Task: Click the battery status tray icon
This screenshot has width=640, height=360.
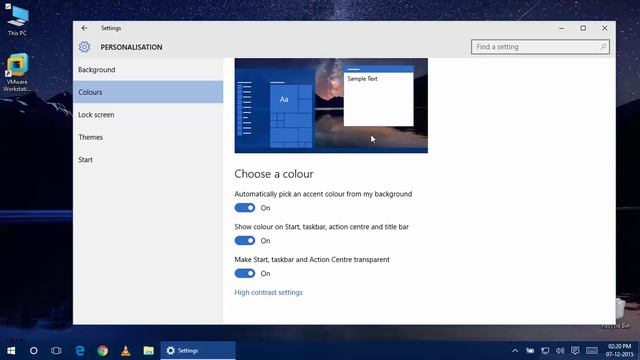Action: [x=530, y=351]
